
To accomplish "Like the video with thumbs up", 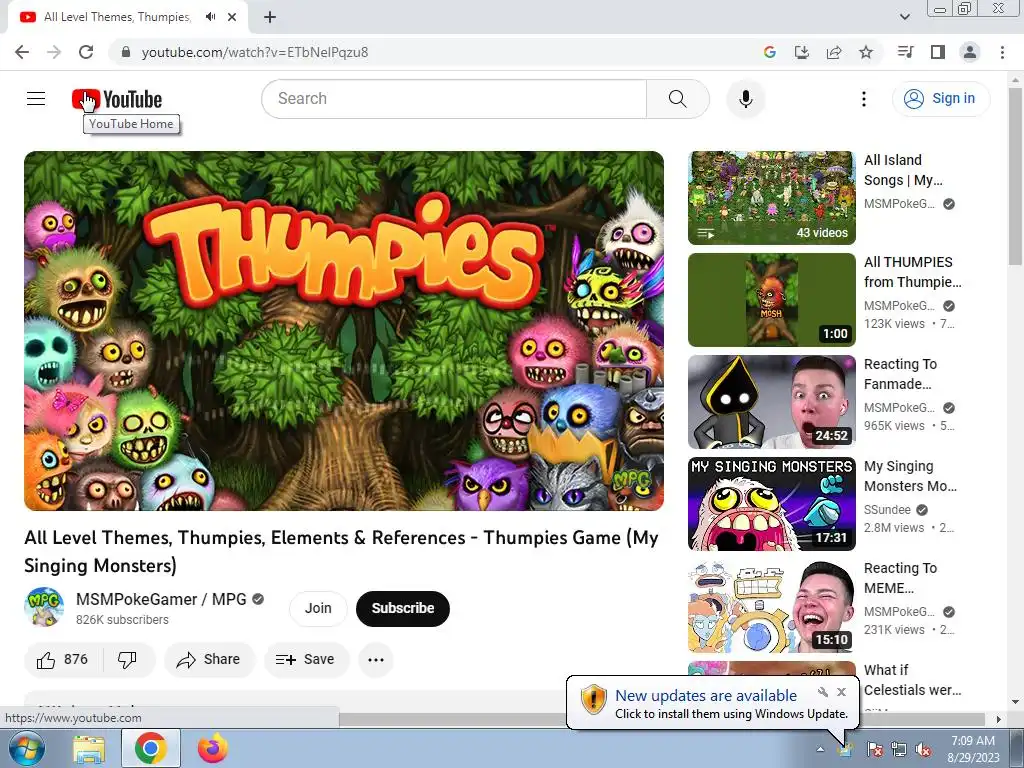I will coord(63,660).
